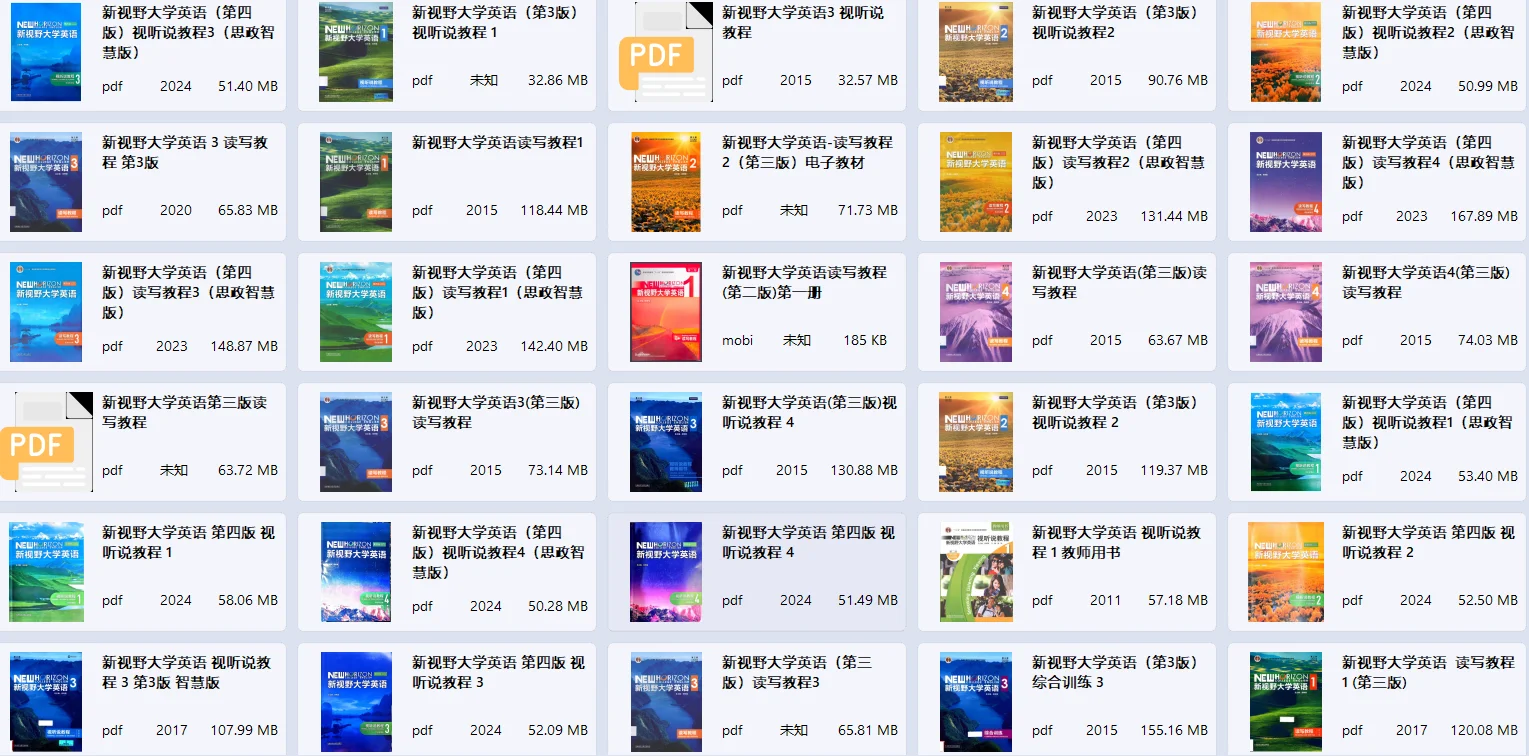The width and height of the screenshot is (1529, 756).
Task: Select title 新视野大学英语 第四版 视听说教程 2
Action: (x=1428, y=542)
